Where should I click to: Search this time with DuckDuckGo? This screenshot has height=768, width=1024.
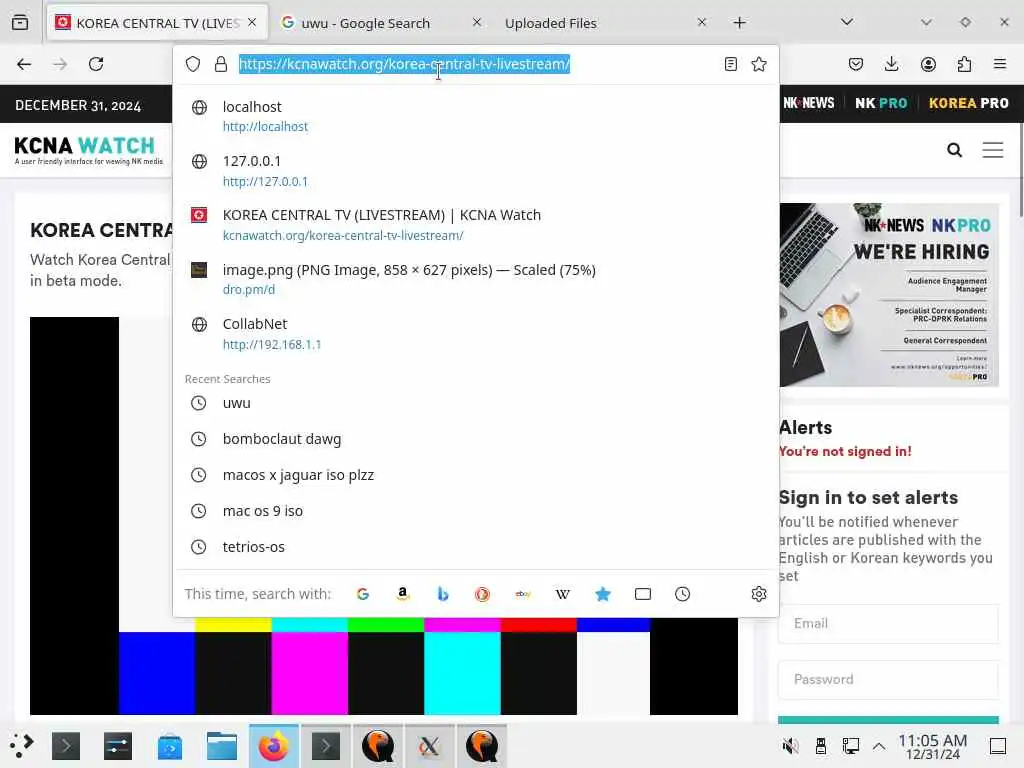click(483, 594)
